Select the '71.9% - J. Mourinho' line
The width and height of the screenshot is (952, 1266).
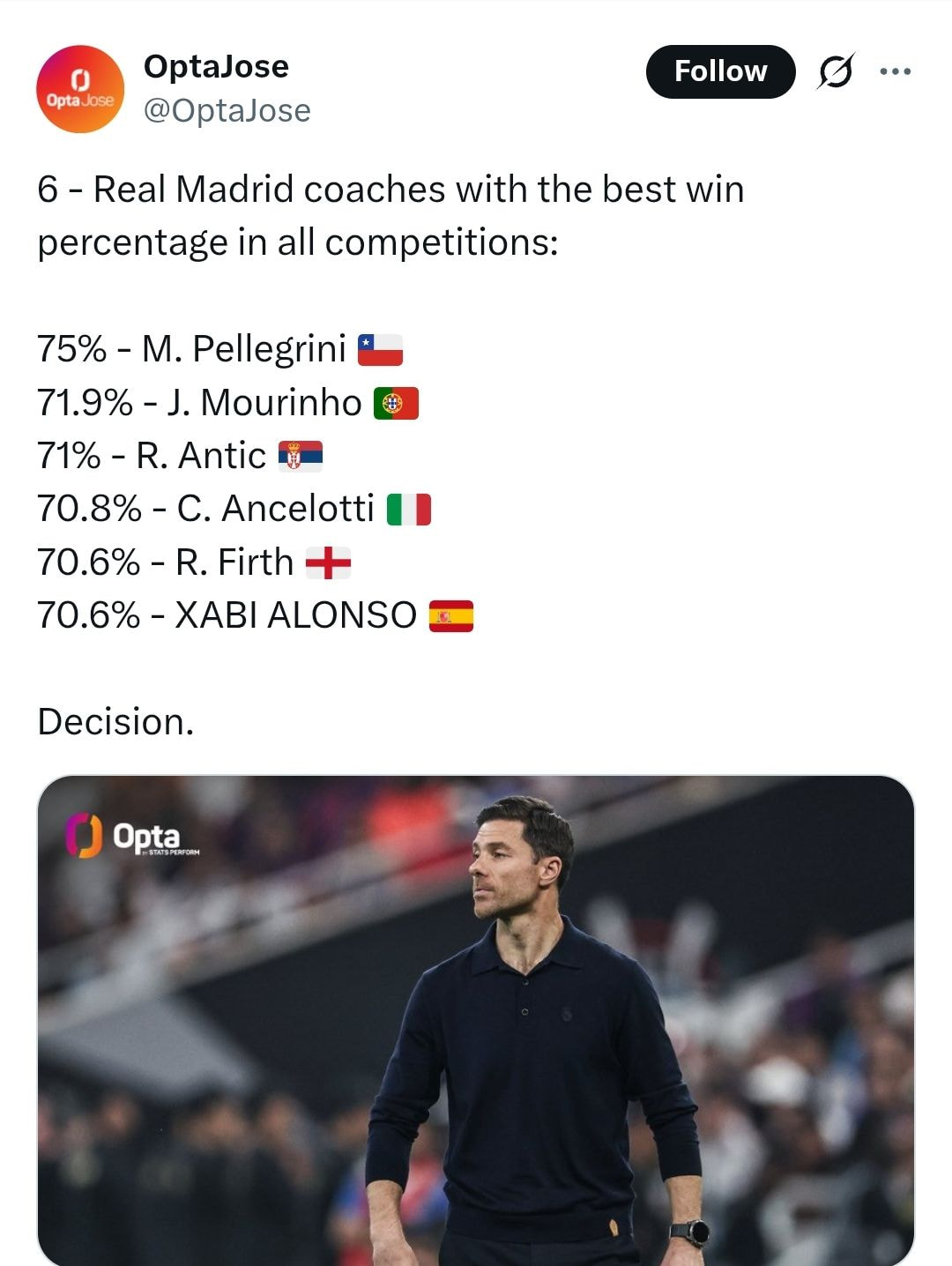tap(199, 403)
